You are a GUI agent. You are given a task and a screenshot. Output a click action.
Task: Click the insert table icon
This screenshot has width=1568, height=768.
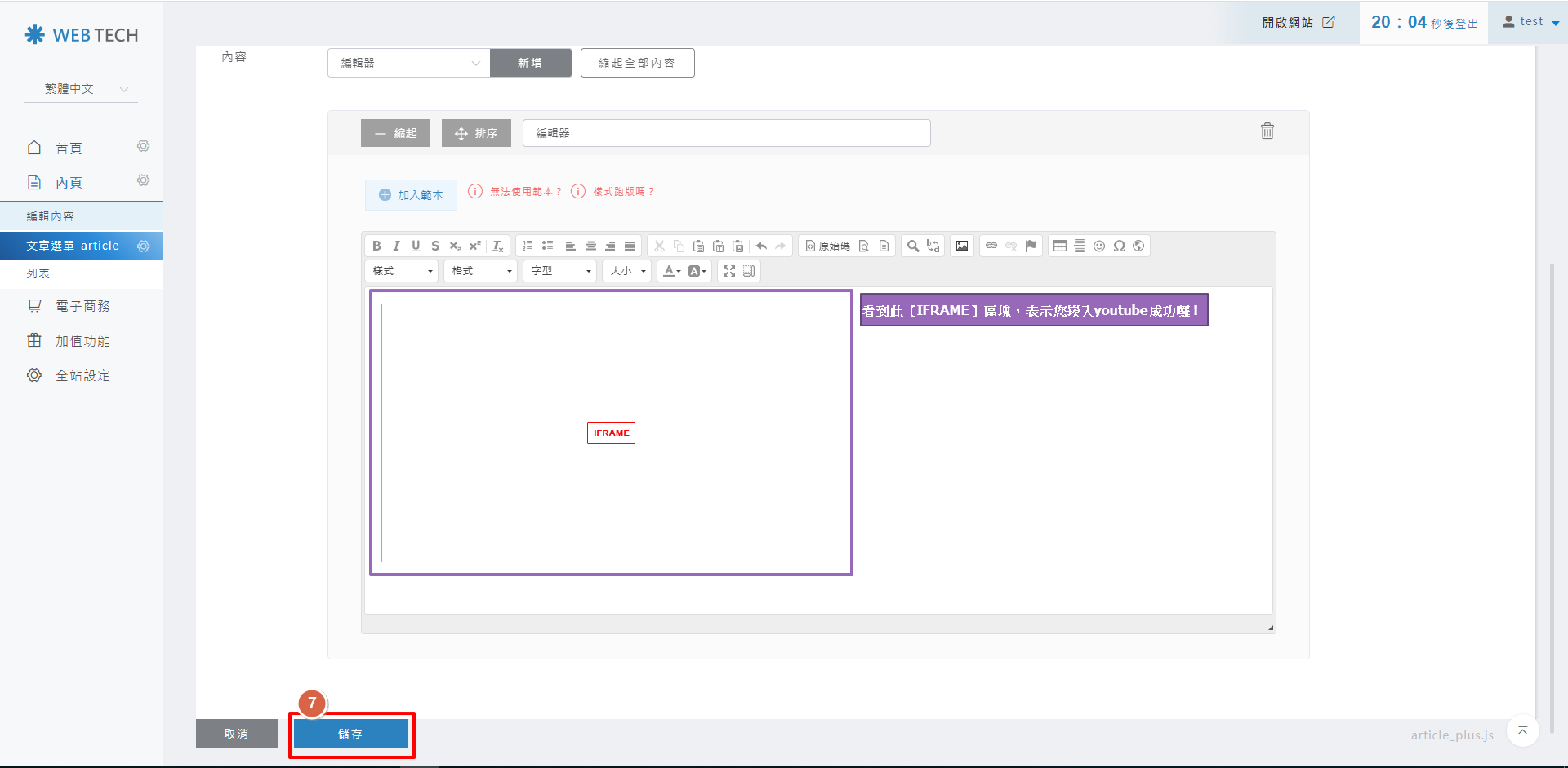(1060, 246)
